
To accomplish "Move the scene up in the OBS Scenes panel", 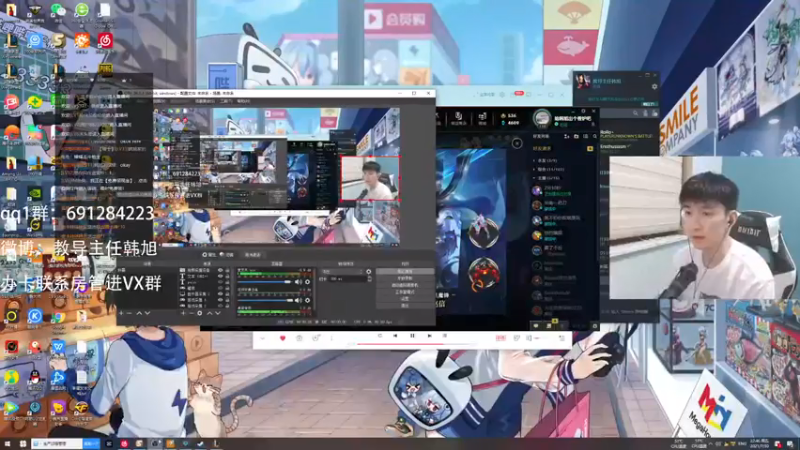I will pos(138,313).
